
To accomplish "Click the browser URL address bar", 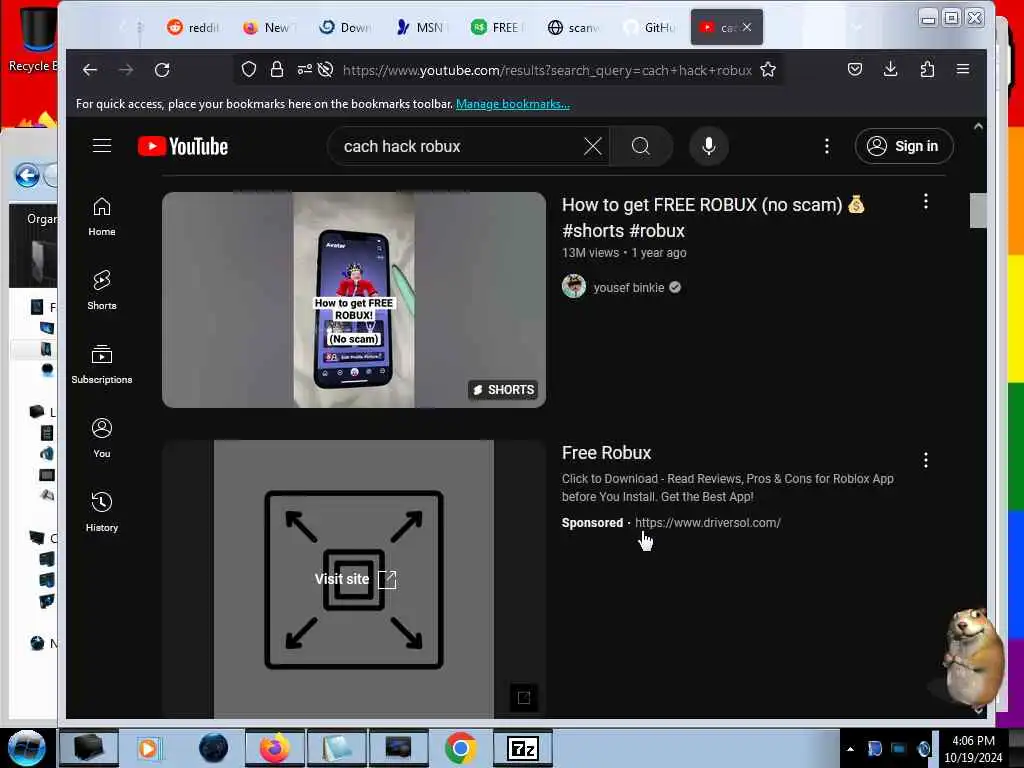I will [547, 70].
